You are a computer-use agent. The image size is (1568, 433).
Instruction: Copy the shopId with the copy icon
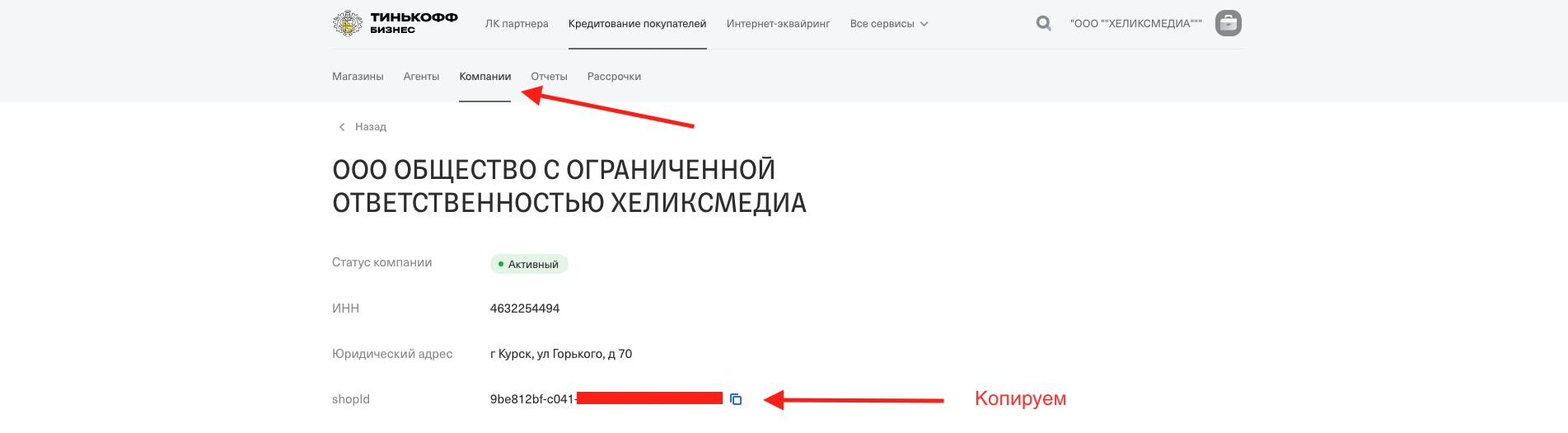point(736,399)
